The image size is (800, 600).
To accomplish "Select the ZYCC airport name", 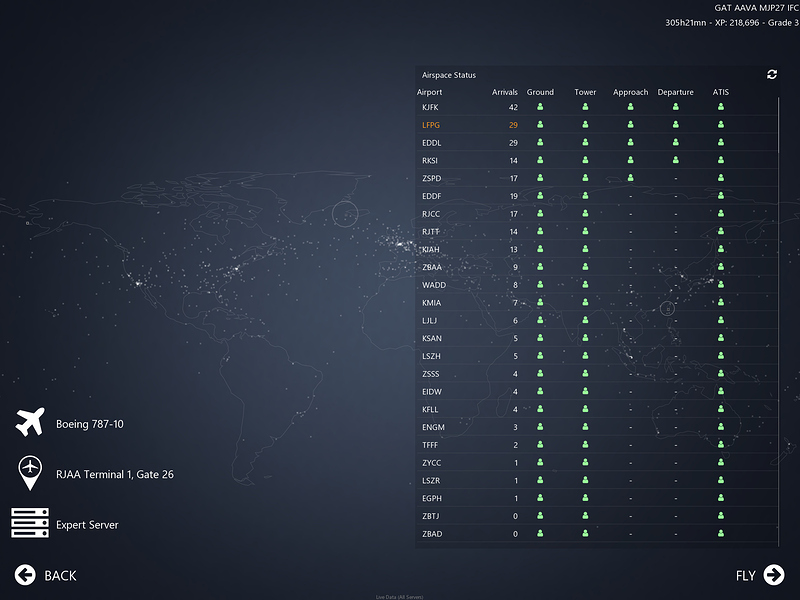I will coord(432,463).
